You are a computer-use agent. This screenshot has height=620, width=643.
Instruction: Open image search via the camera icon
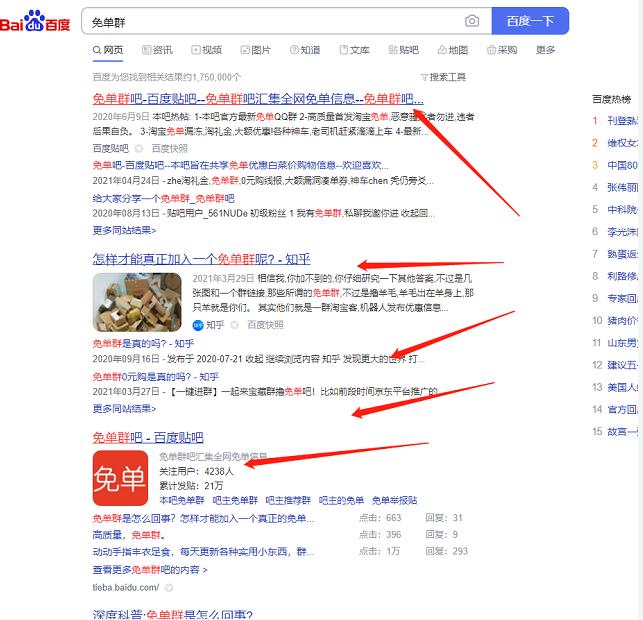click(472, 21)
